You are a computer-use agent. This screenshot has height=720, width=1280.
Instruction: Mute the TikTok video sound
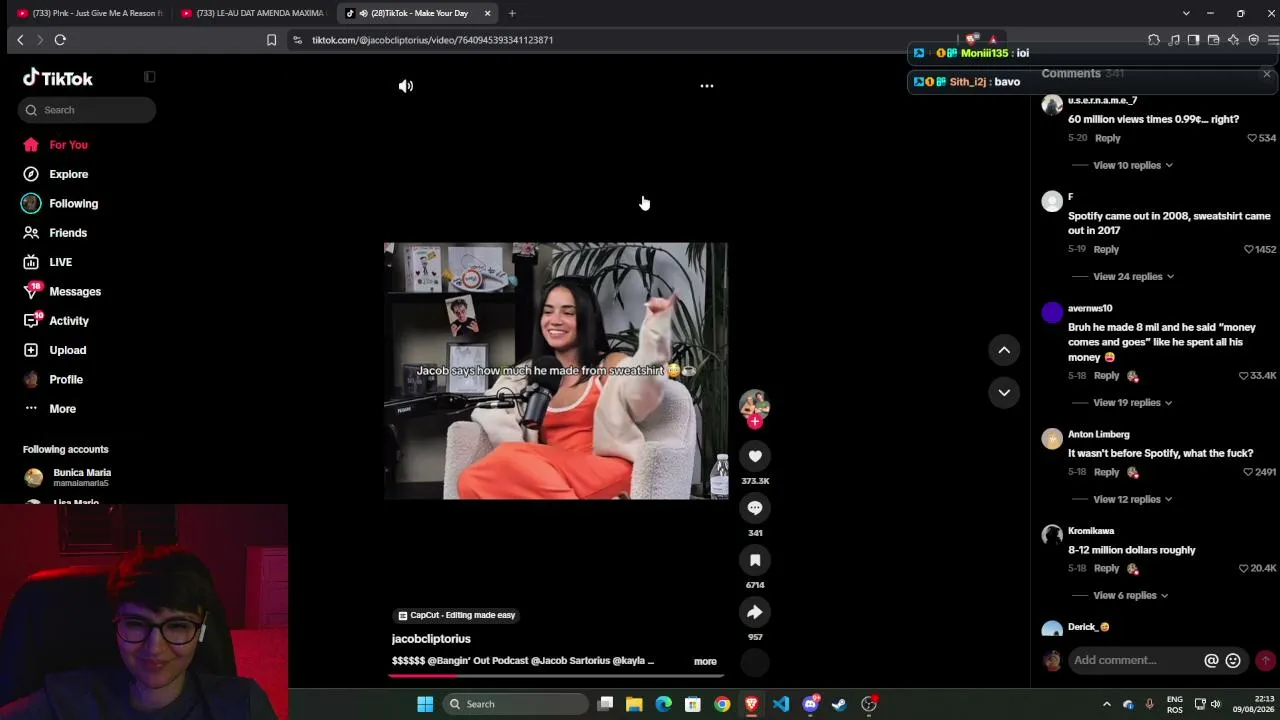point(406,86)
